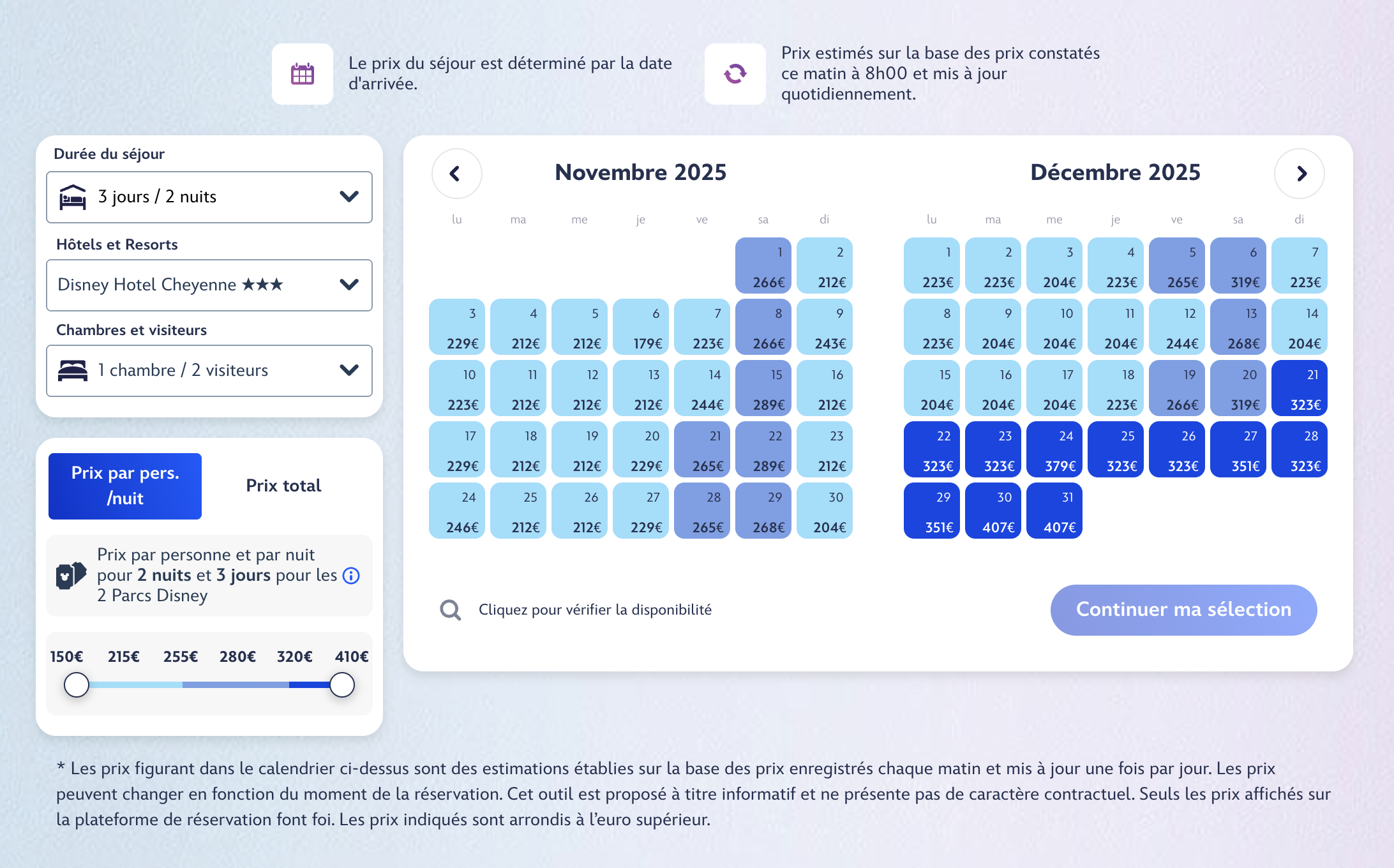Click the info icon beside price description
This screenshot has width=1394, height=868.
351,576
